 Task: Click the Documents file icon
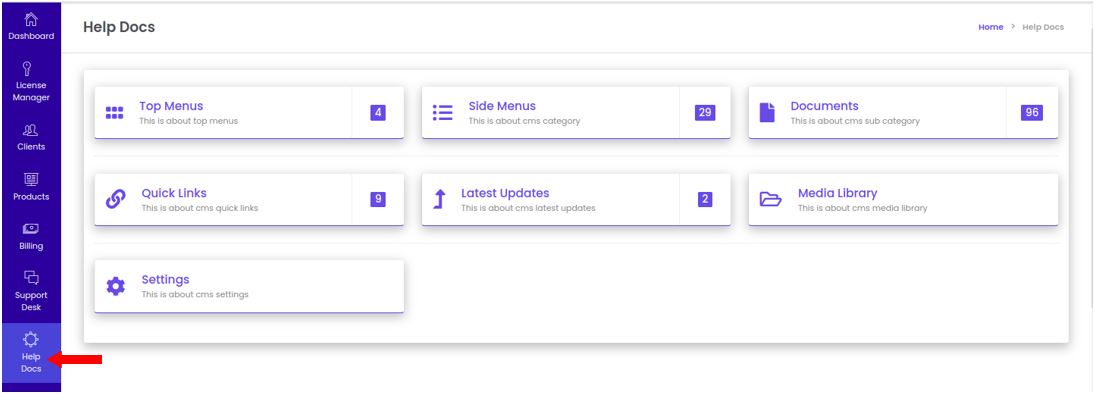[767, 112]
